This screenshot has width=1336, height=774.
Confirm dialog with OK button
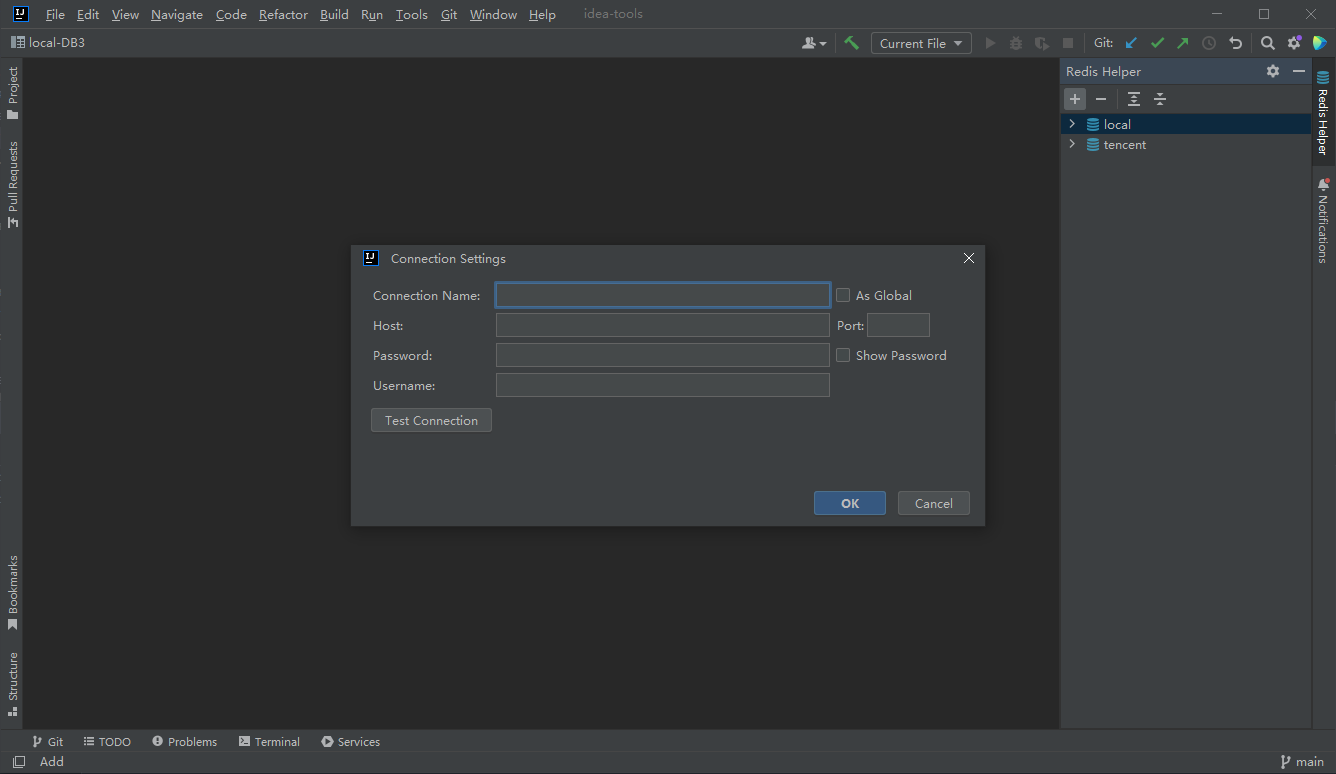coord(850,503)
